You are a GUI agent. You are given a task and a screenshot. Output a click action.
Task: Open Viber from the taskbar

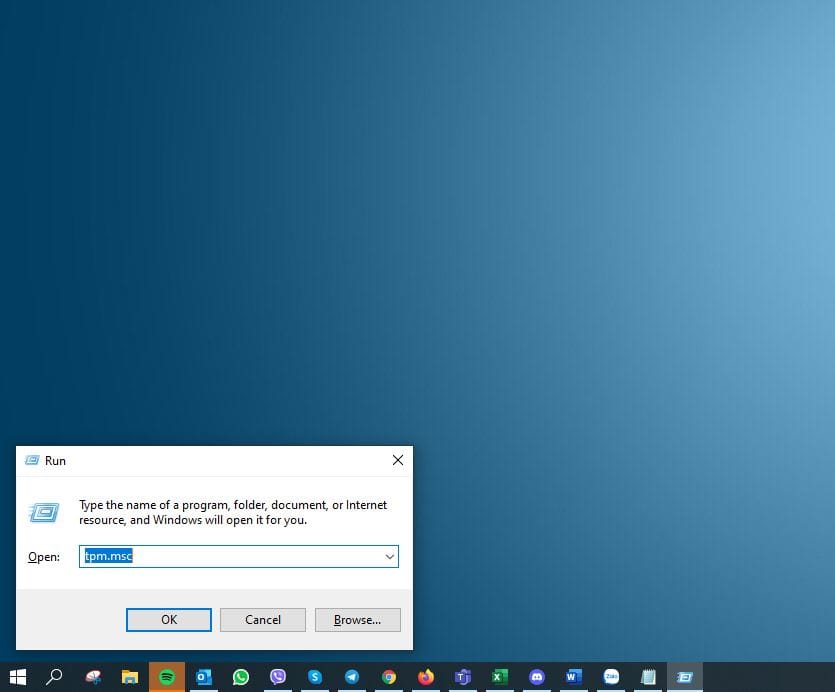[278, 677]
